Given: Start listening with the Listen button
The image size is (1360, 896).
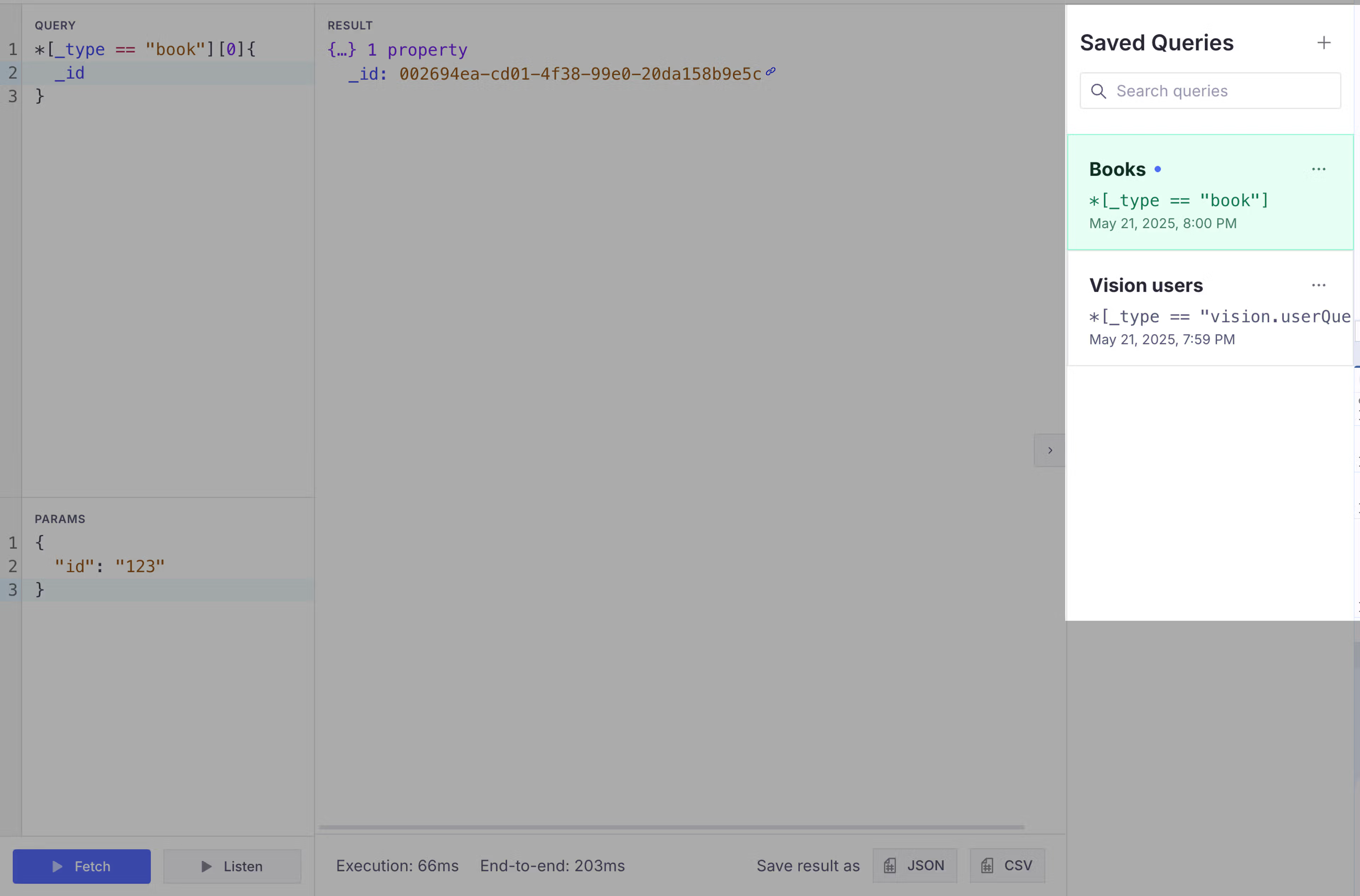Looking at the screenshot, I should click(x=232, y=866).
